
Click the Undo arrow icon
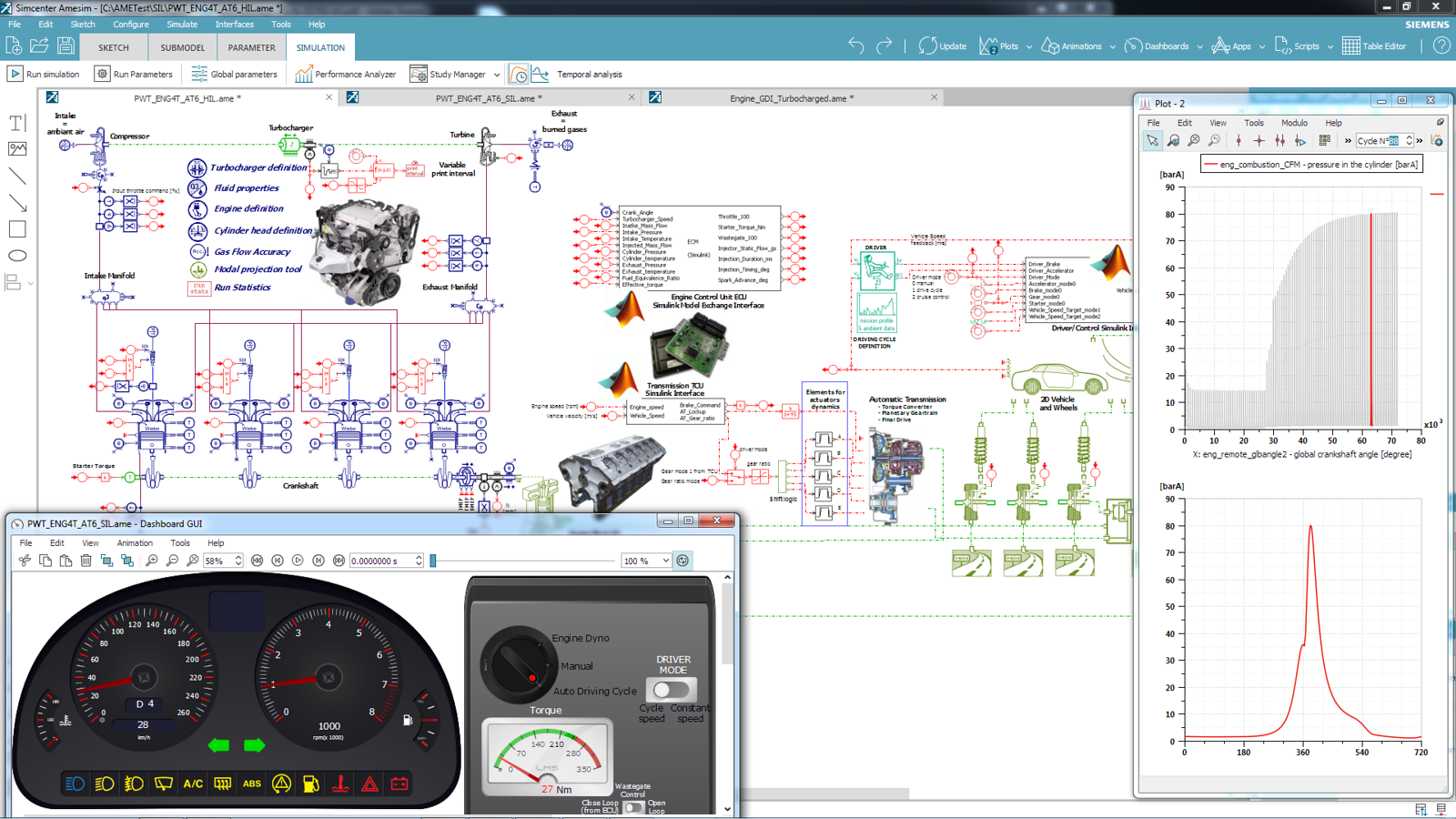[x=856, y=45]
